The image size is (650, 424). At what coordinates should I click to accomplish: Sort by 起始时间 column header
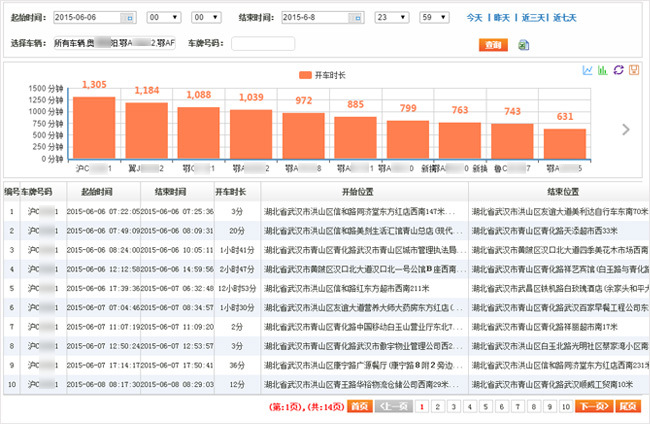point(103,192)
